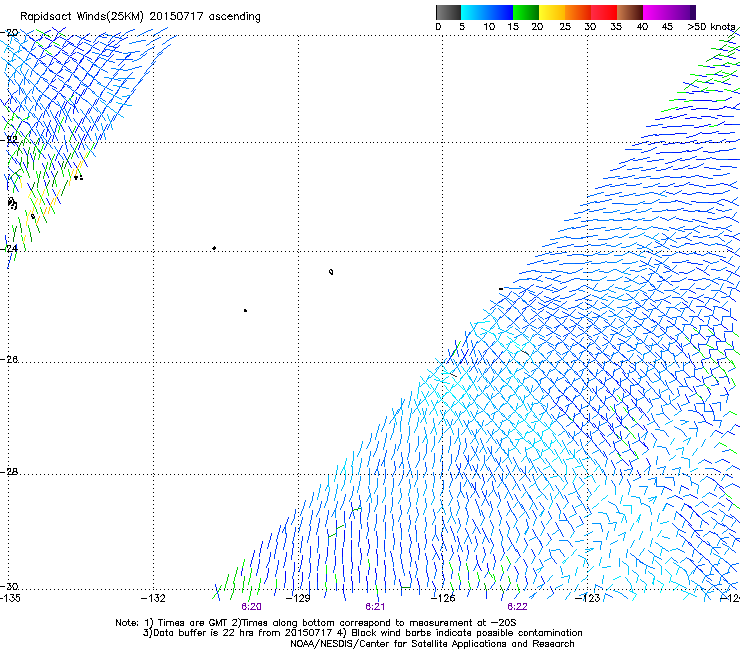This screenshot has height=650, width=740.
Task: Click the island marker near -24, -131
Action: point(214,248)
